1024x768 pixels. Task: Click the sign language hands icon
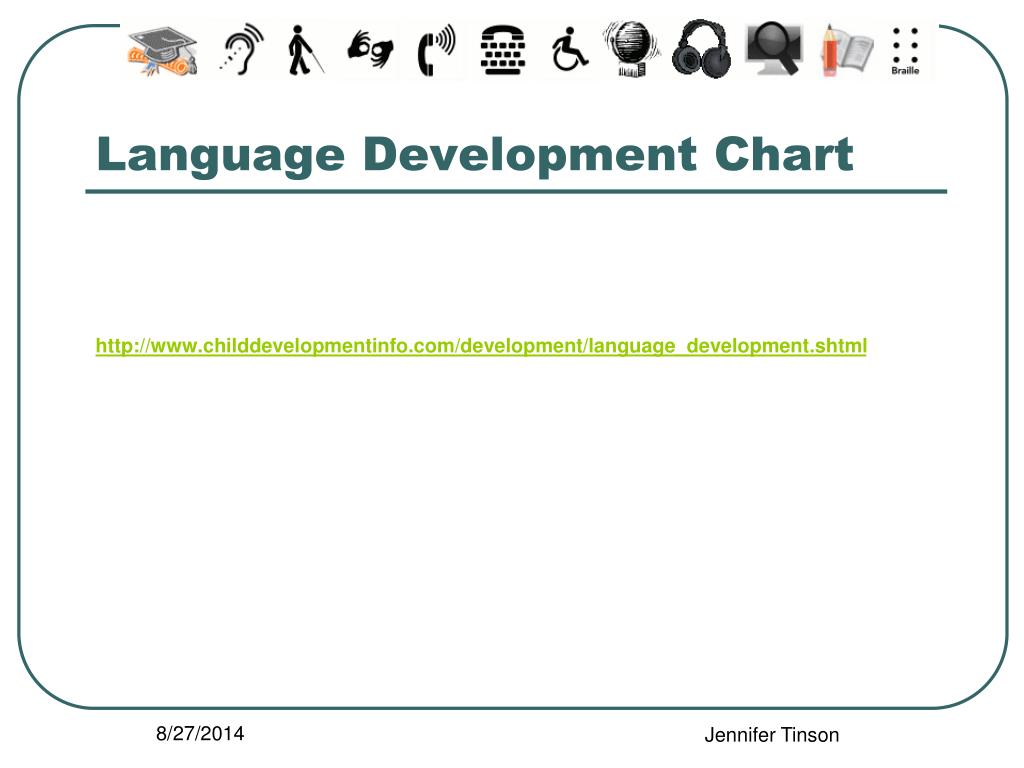point(370,50)
